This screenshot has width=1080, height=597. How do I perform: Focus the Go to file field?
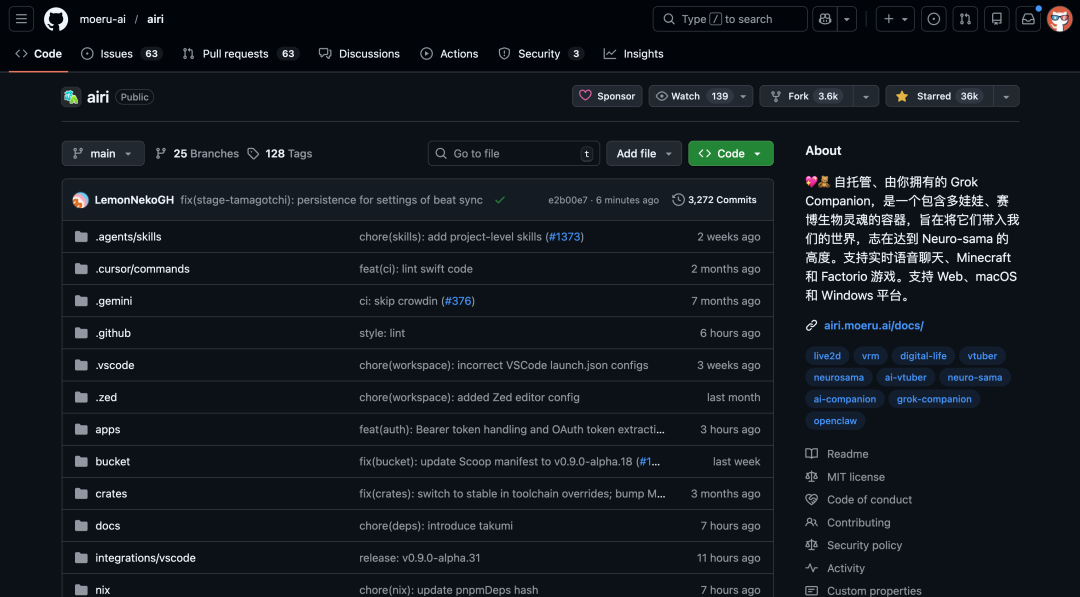click(x=514, y=154)
